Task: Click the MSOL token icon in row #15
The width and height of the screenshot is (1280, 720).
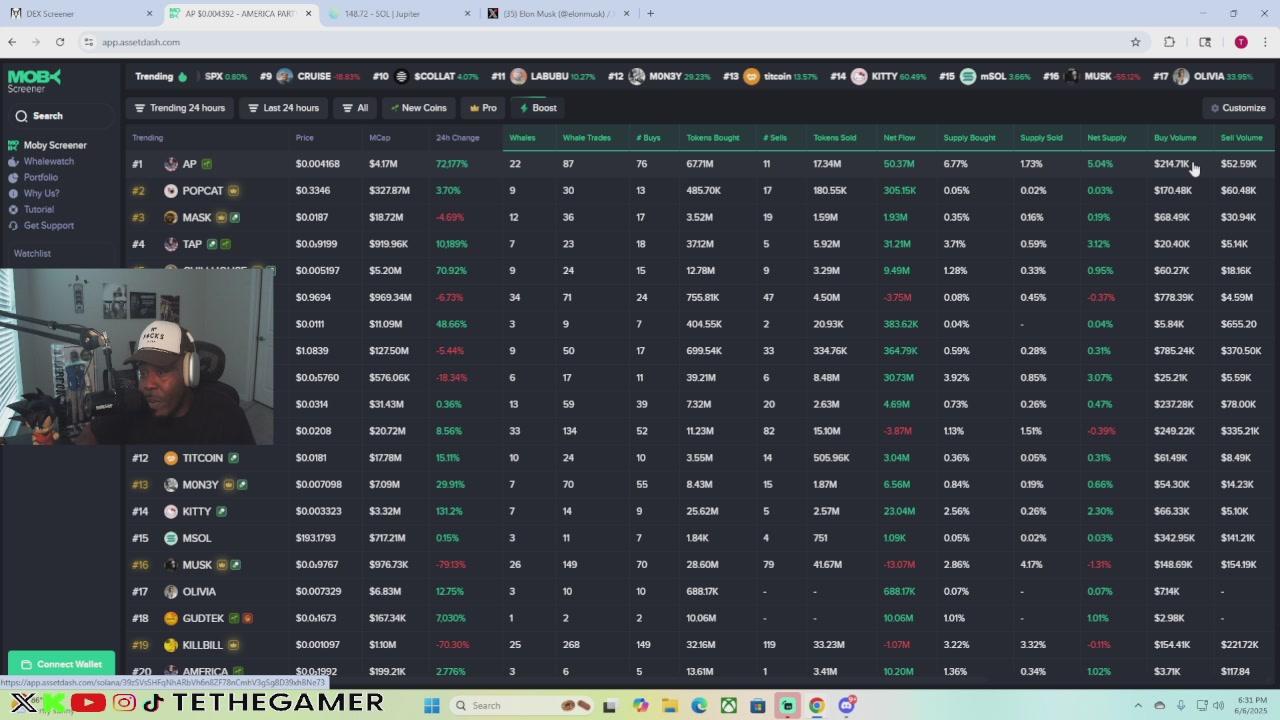Action: tap(171, 538)
